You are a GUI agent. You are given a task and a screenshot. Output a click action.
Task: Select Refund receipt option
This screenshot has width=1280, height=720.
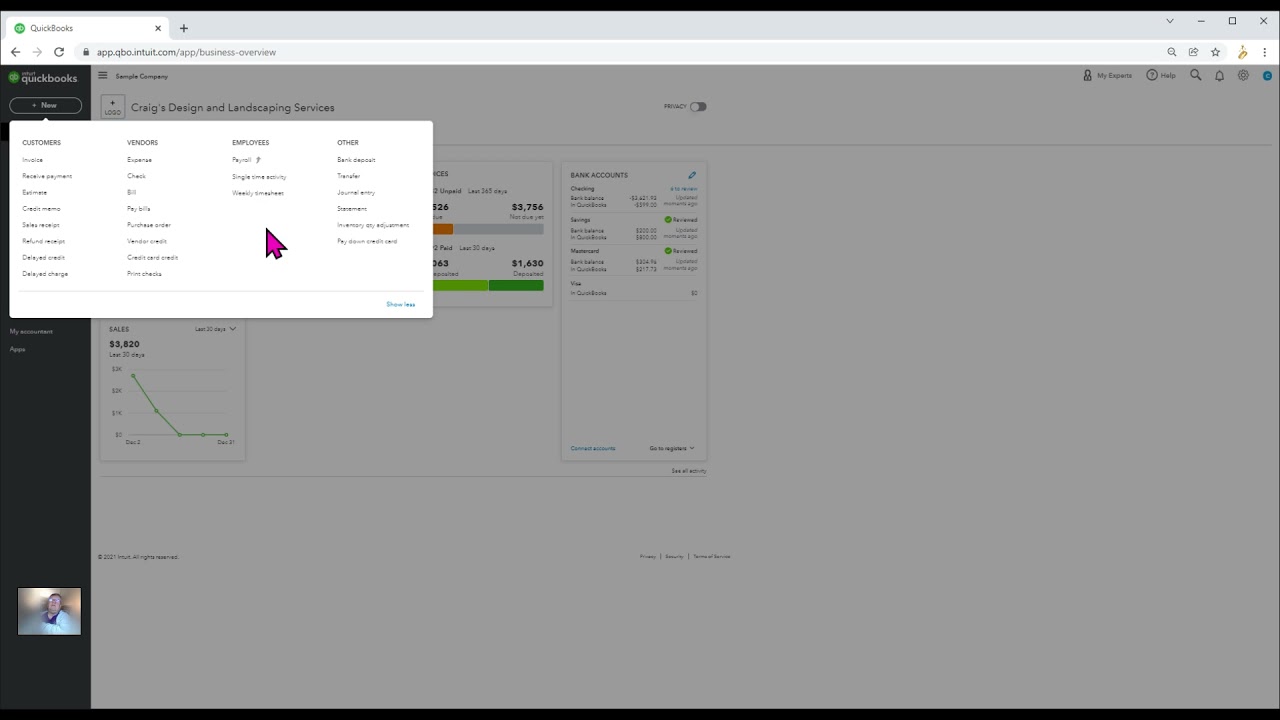43,241
